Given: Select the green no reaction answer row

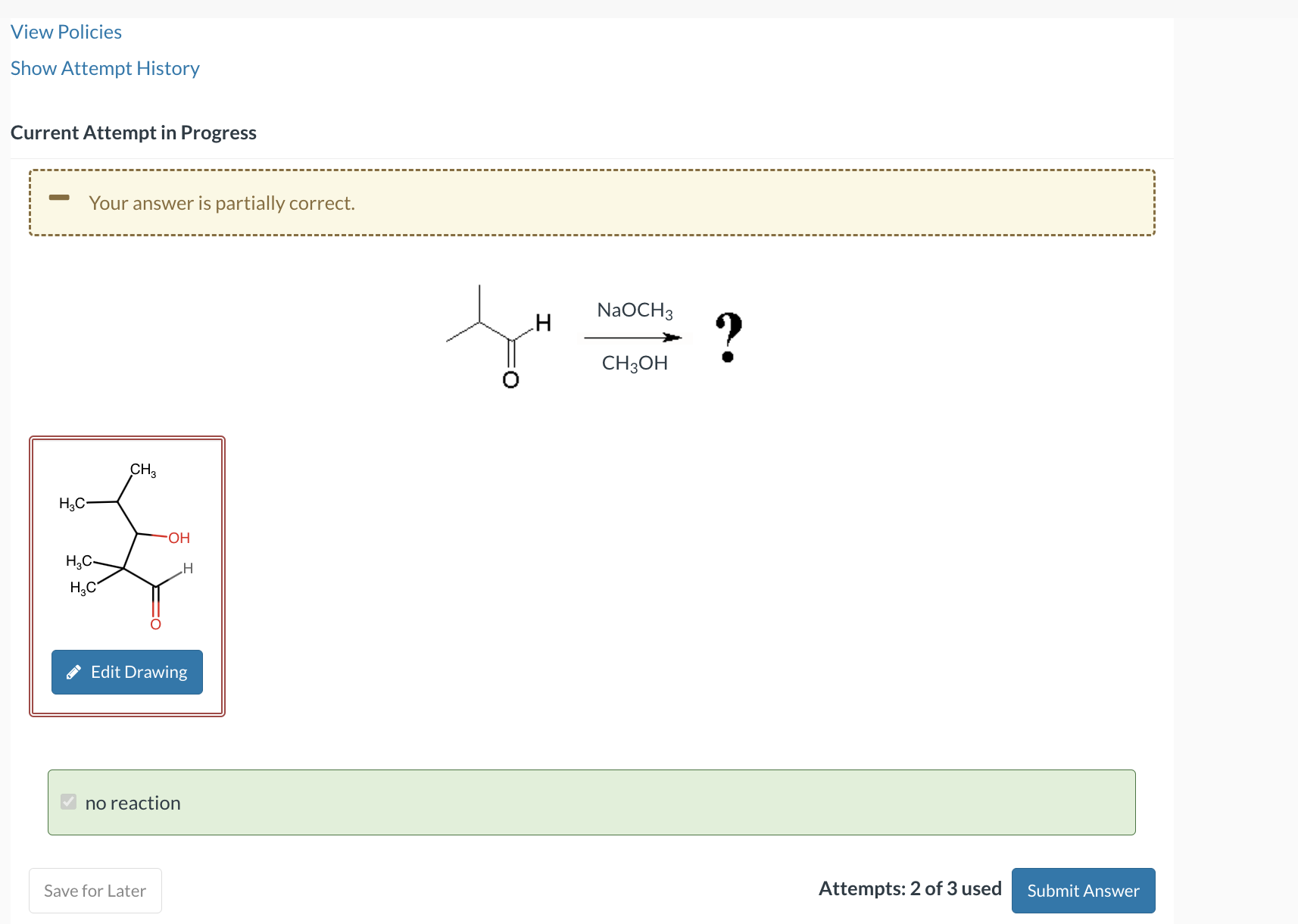Looking at the screenshot, I should [x=591, y=802].
